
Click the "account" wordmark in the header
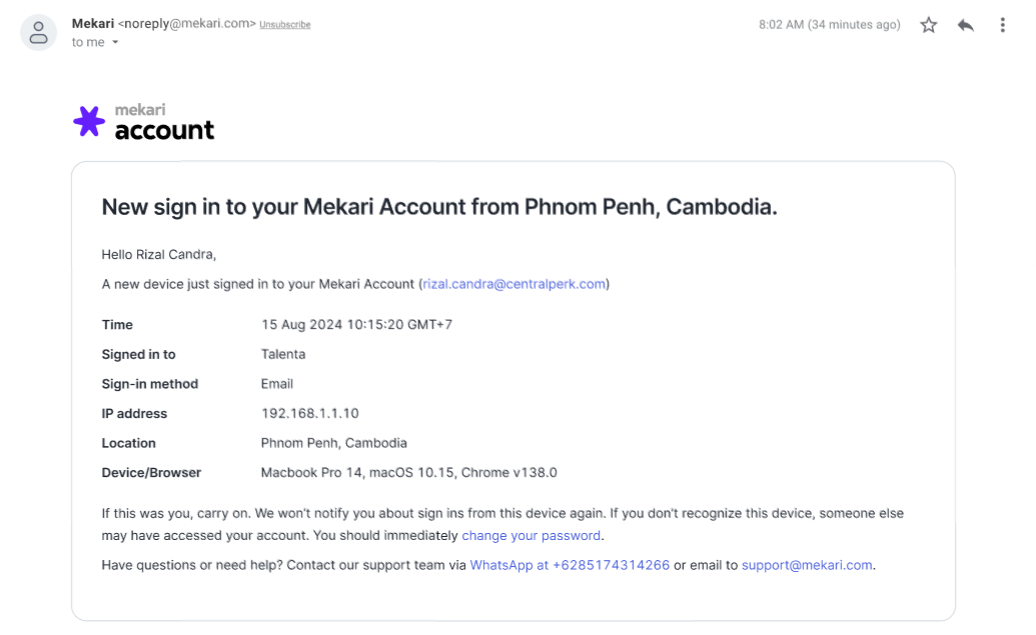pos(164,130)
